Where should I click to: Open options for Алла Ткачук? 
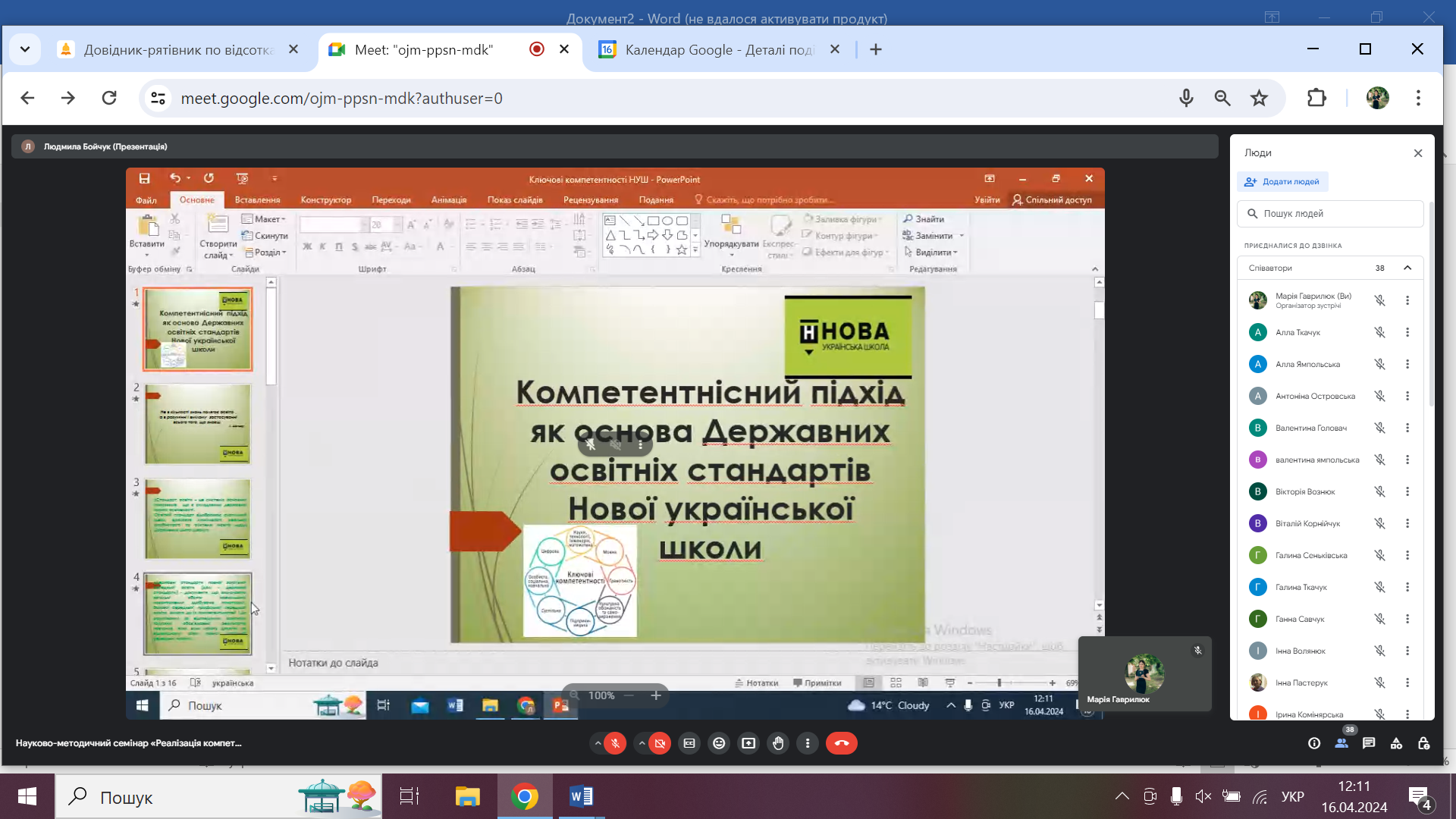[1407, 332]
